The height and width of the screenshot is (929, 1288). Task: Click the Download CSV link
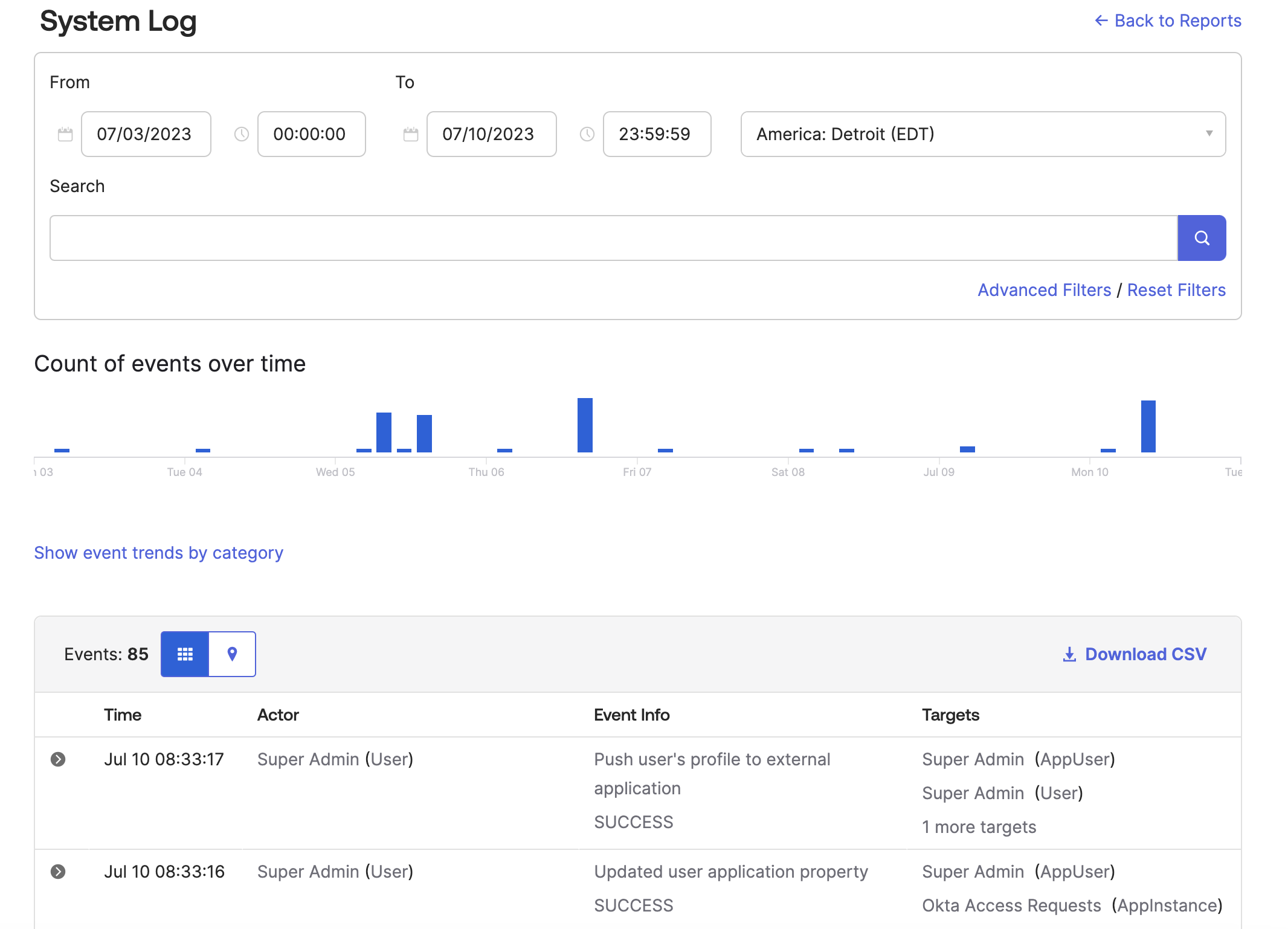click(x=1145, y=654)
